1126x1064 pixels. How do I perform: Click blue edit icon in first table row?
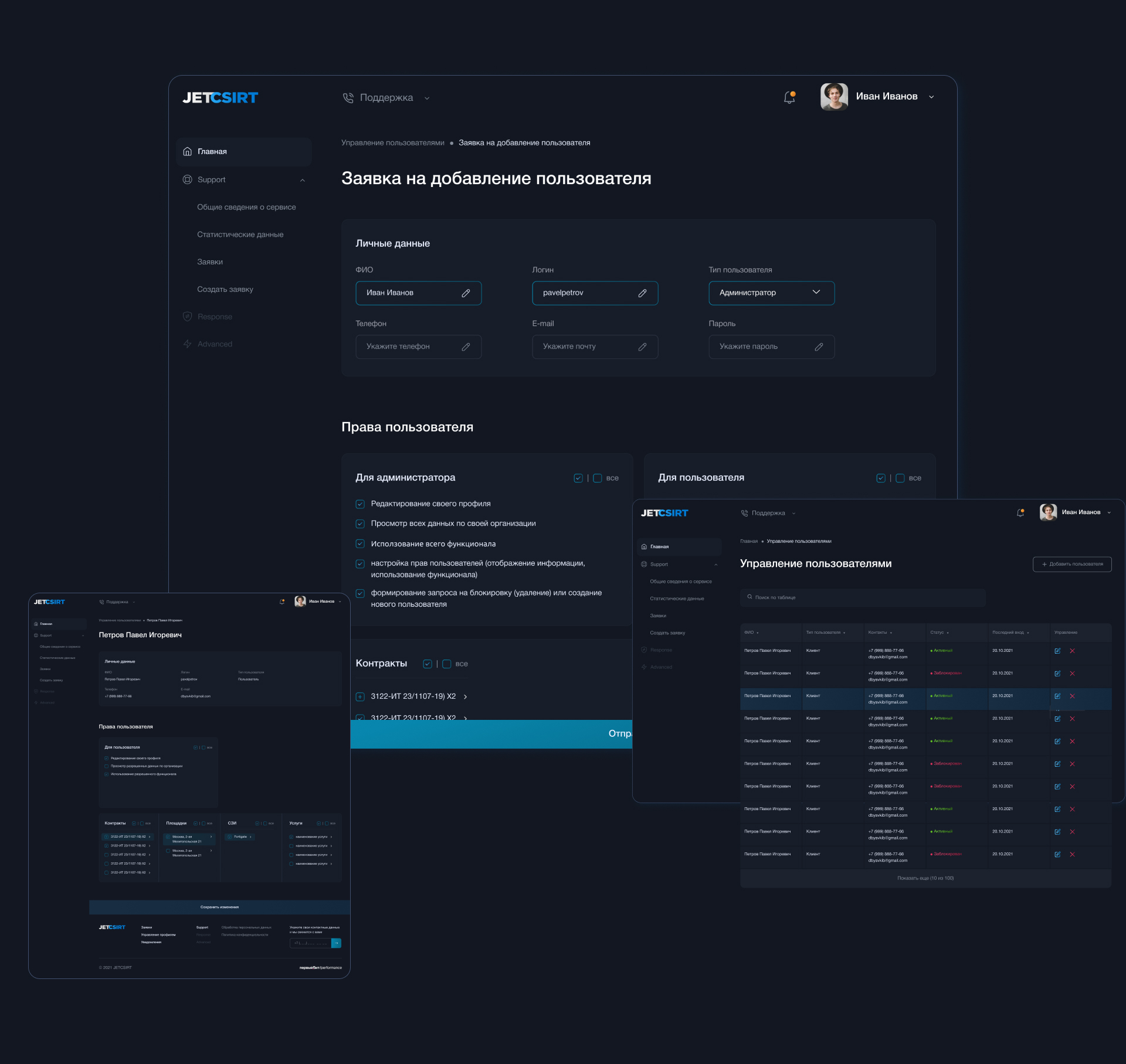coord(1057,651)
